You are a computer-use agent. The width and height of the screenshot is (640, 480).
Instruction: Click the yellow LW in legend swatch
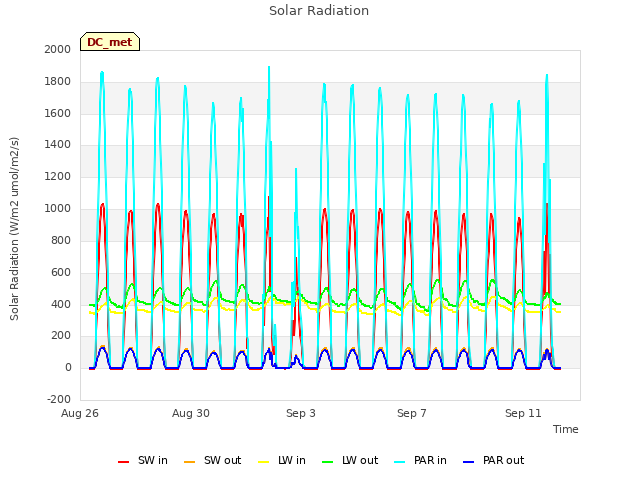(264, 462)
